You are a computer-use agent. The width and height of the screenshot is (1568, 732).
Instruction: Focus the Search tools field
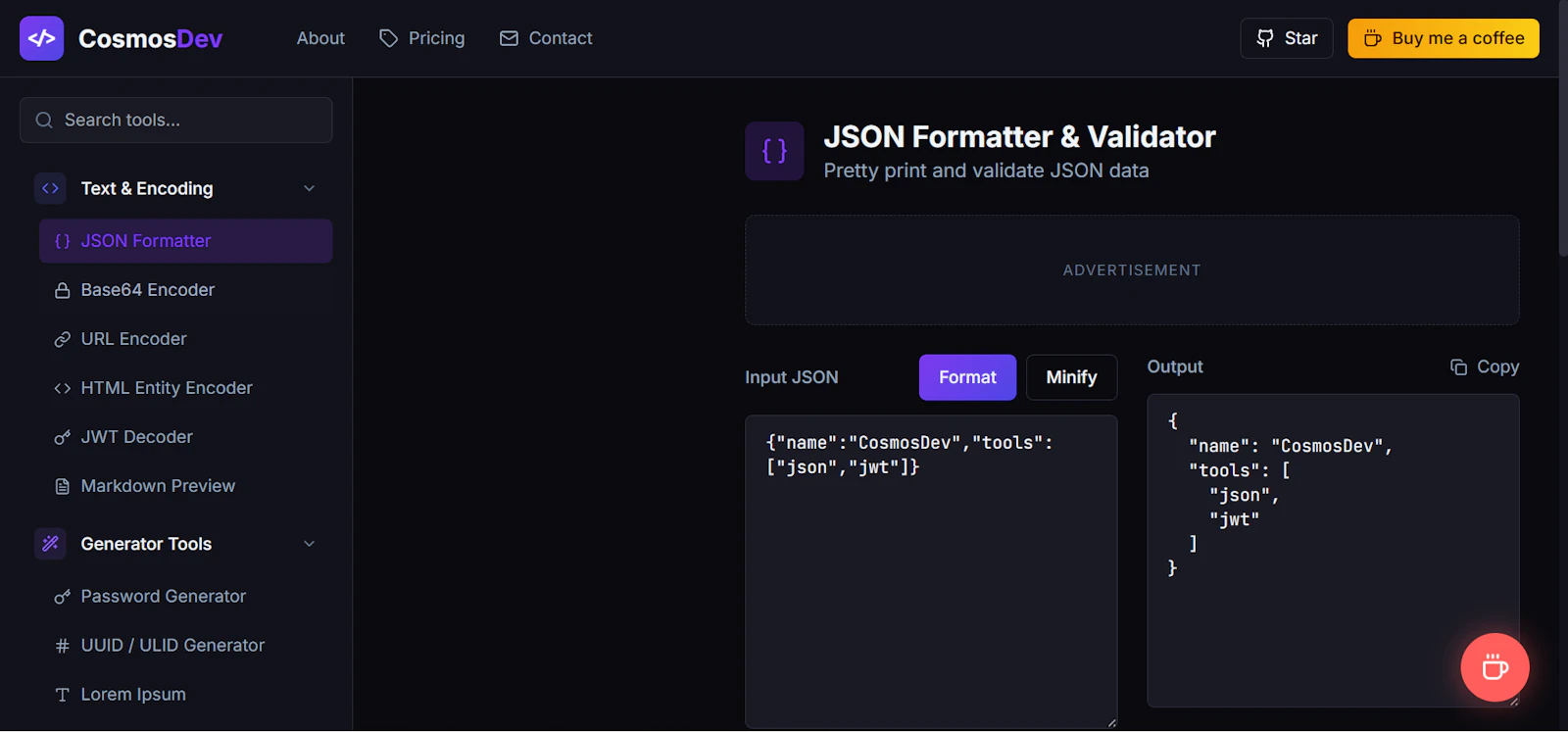176,120
